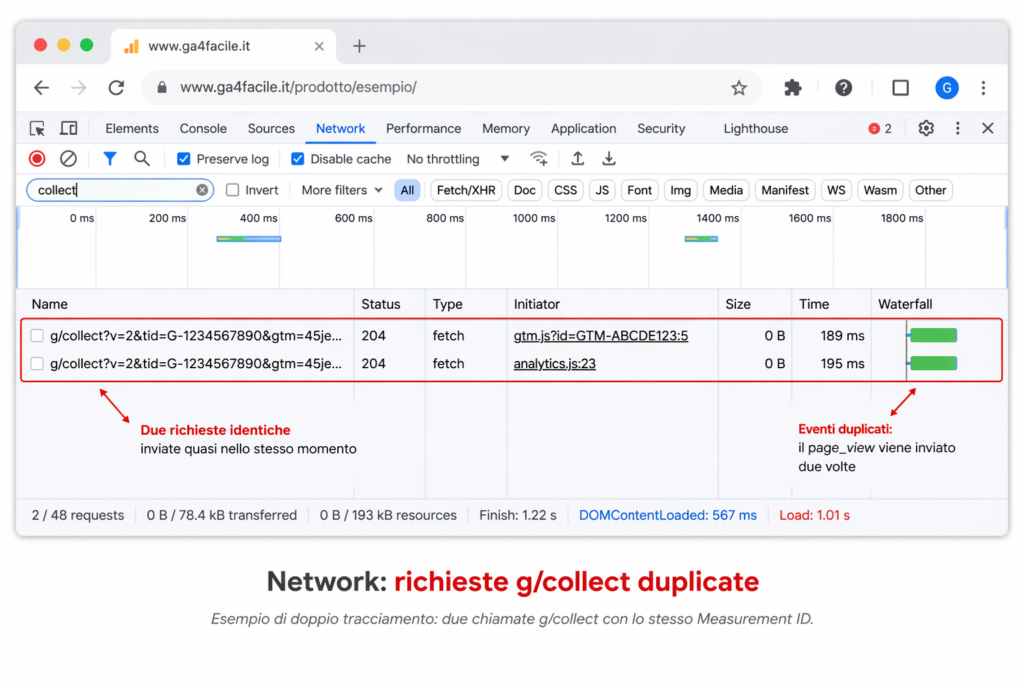Filter requests by Doc type

click(x=524, y=190)
